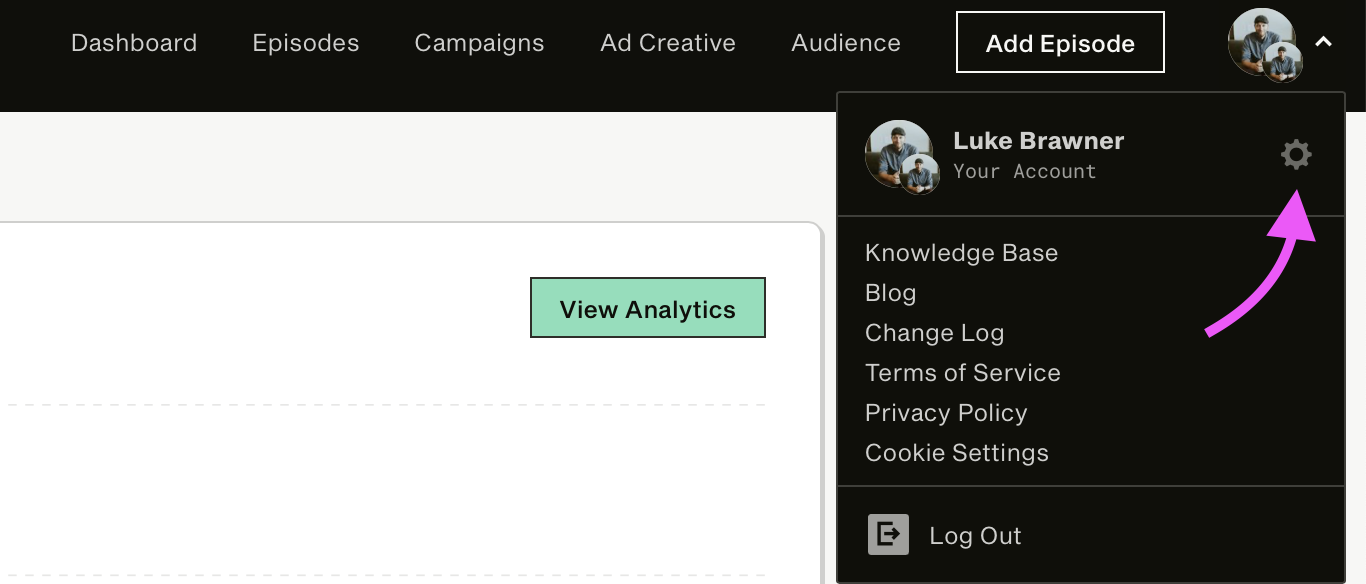Open account settings gear icon
The height and width of the screenshot is (584, 1366).
tap(1296, 154)
